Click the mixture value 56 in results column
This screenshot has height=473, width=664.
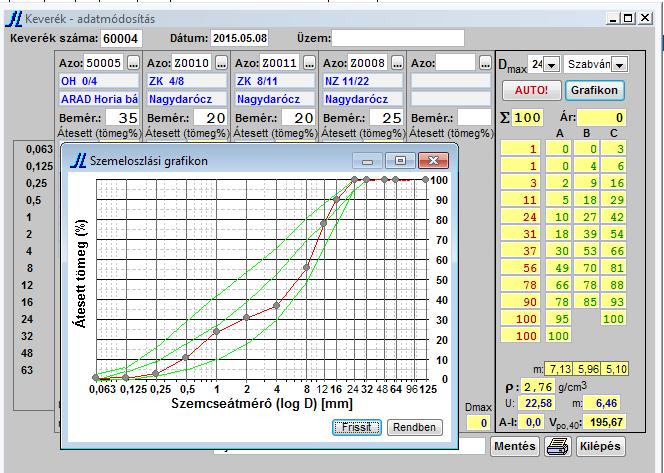click(x=520, y=268)
